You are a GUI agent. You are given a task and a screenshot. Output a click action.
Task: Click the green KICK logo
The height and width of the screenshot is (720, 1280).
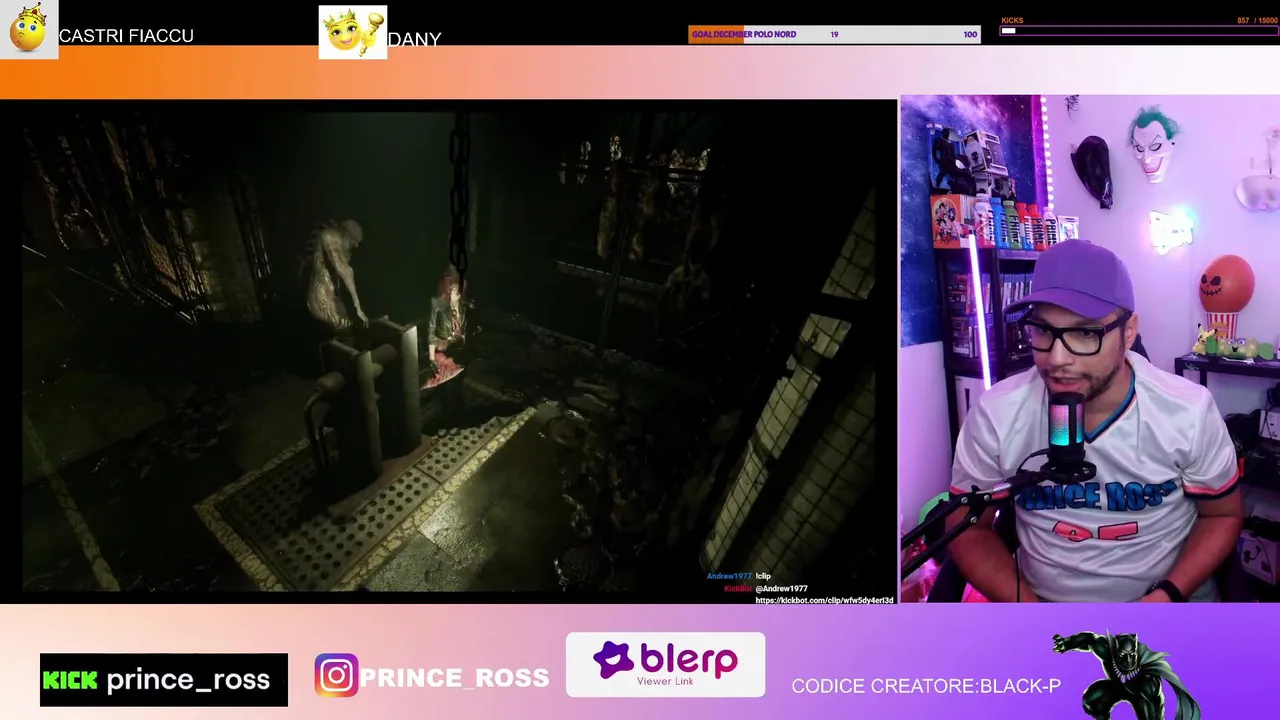pos(70,681)
